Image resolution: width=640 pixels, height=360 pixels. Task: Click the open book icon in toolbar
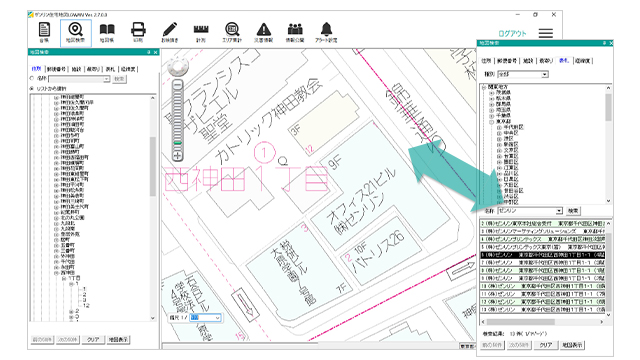[107, 33]
